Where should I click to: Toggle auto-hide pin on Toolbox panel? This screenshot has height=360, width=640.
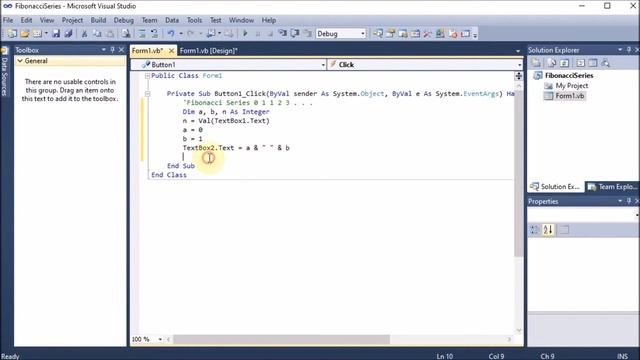(x=112, y=50)
